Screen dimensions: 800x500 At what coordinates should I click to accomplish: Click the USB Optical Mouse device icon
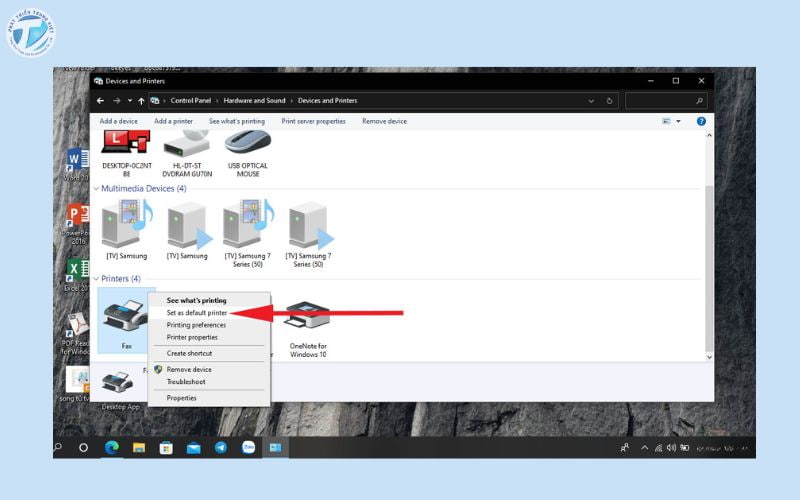click(247, 145)
